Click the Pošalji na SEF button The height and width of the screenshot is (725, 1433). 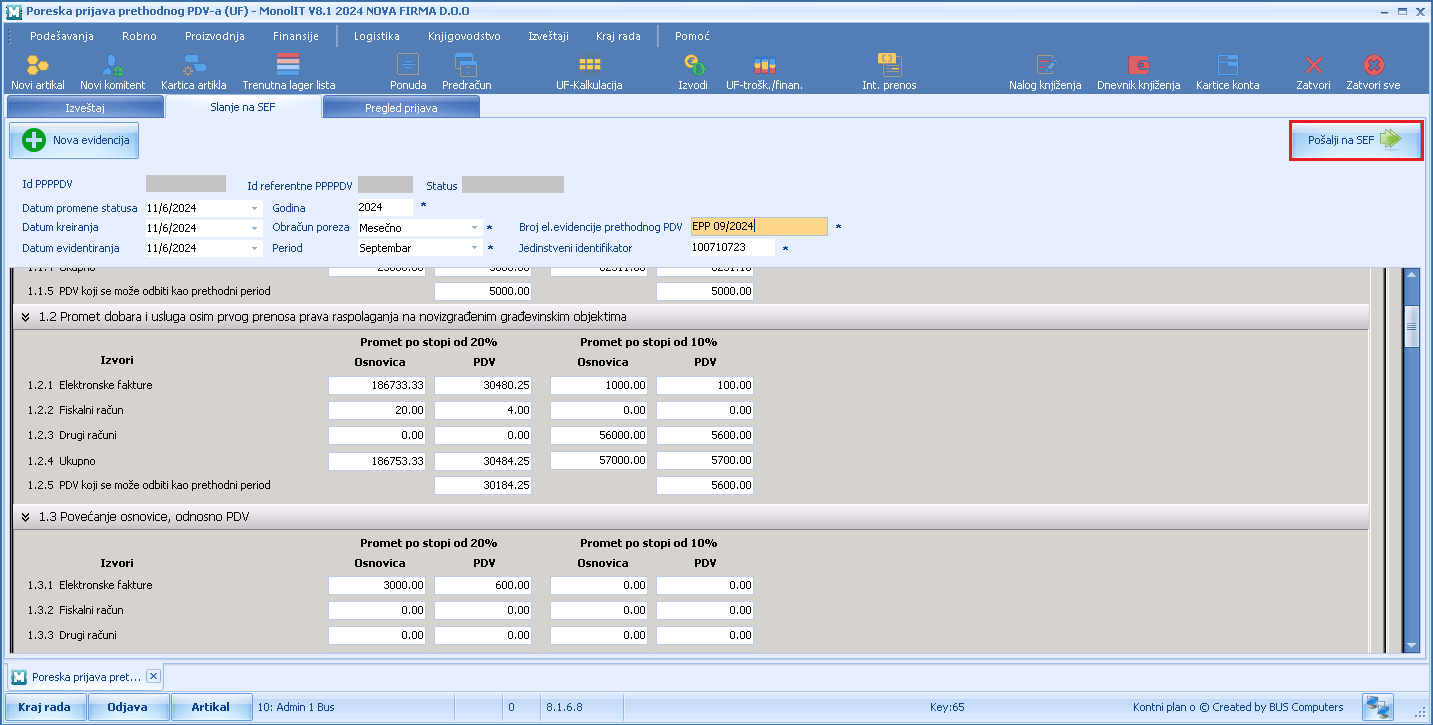(1356, 140)
